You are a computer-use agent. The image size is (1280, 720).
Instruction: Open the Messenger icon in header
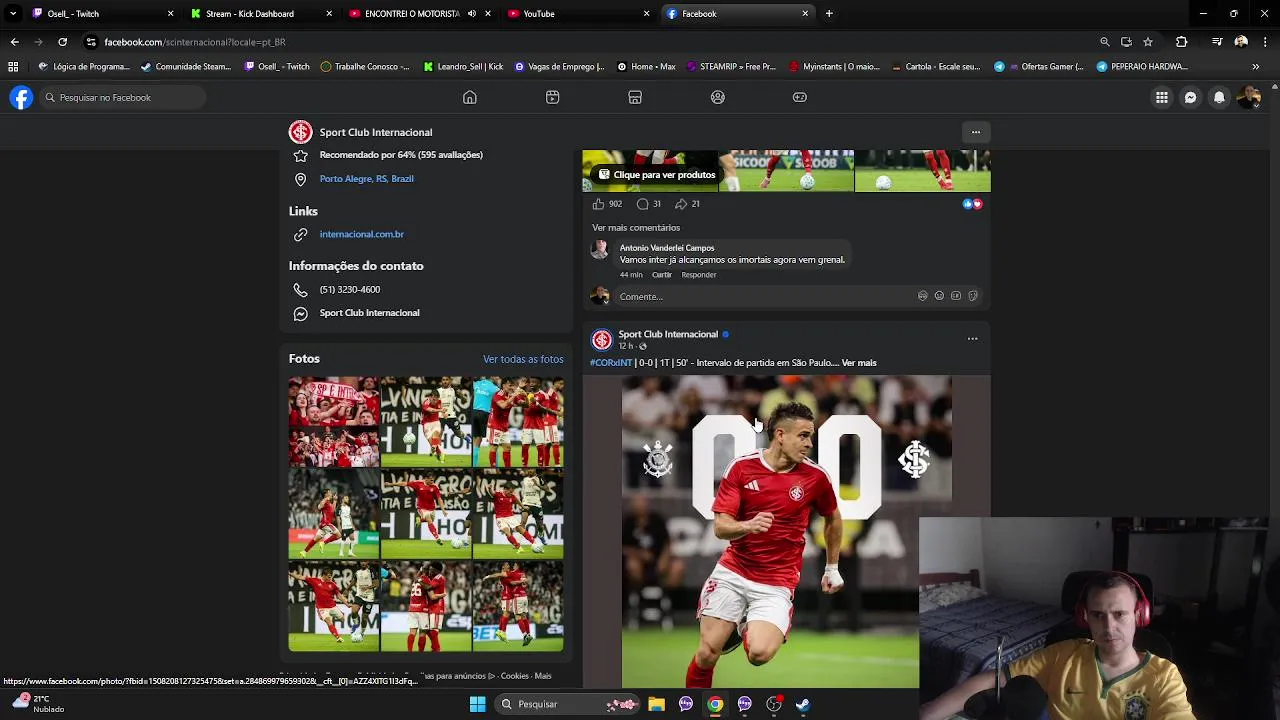1190,97
